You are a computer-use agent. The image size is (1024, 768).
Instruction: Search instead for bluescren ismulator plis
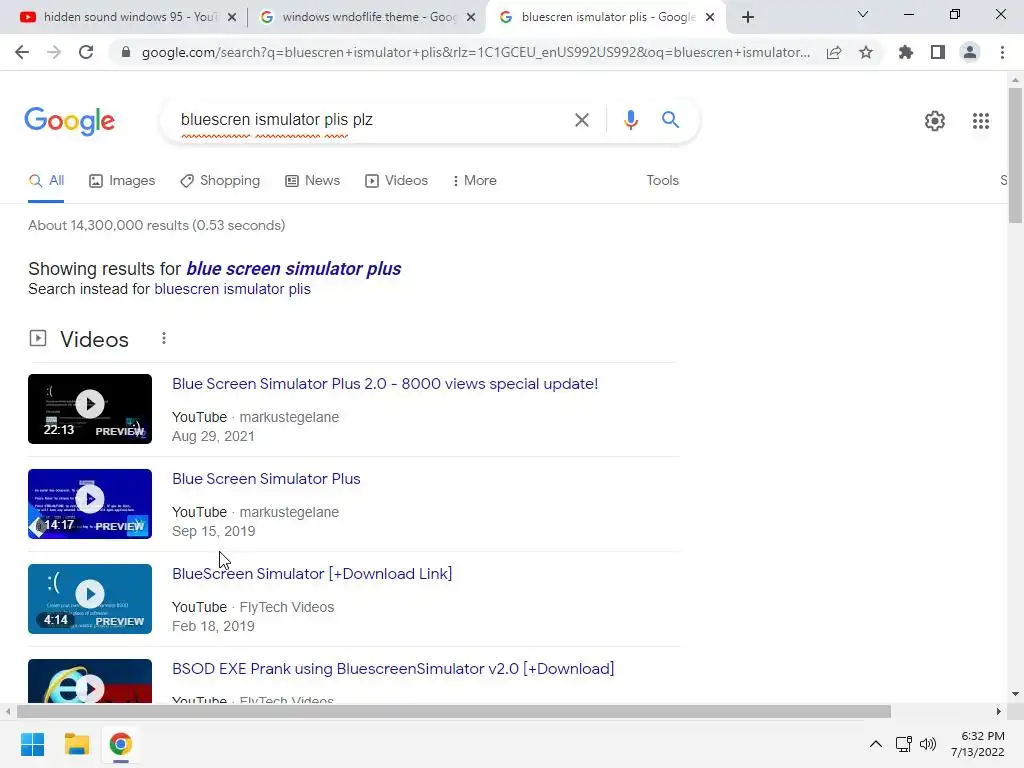pyautogui.click(x=232, y=289)
